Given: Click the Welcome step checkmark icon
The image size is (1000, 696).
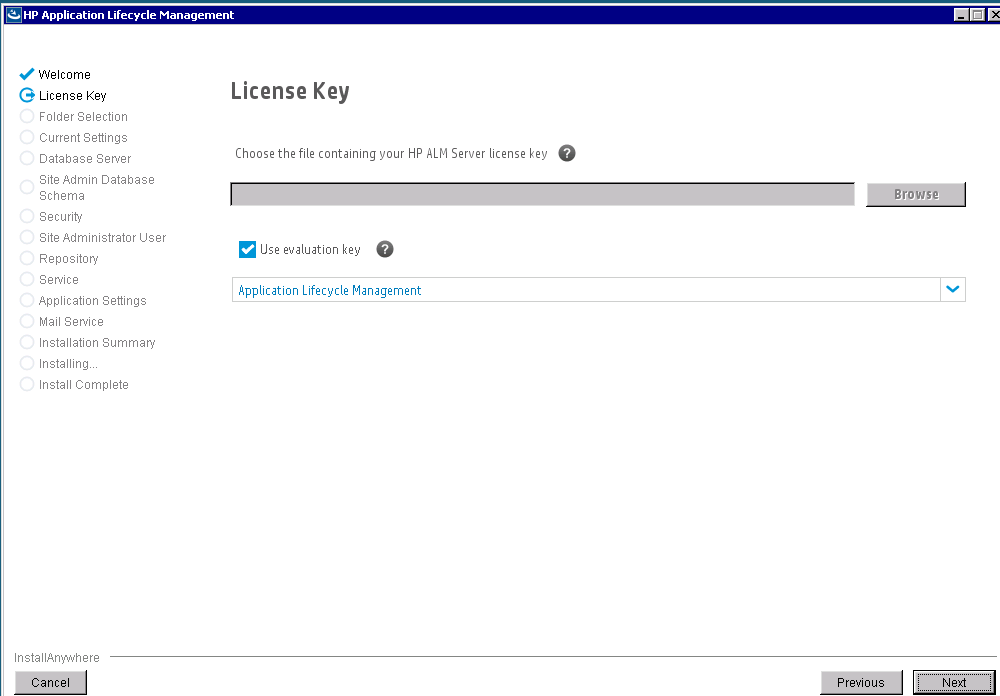Looking at the screenshot, I should [27, 74].
